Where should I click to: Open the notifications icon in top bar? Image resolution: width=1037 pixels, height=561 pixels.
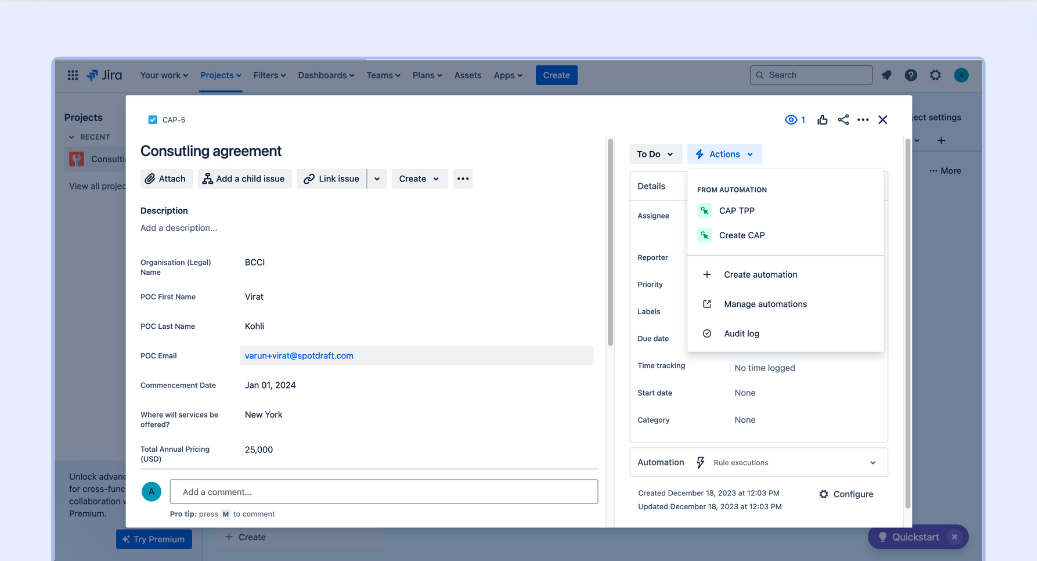886,75
